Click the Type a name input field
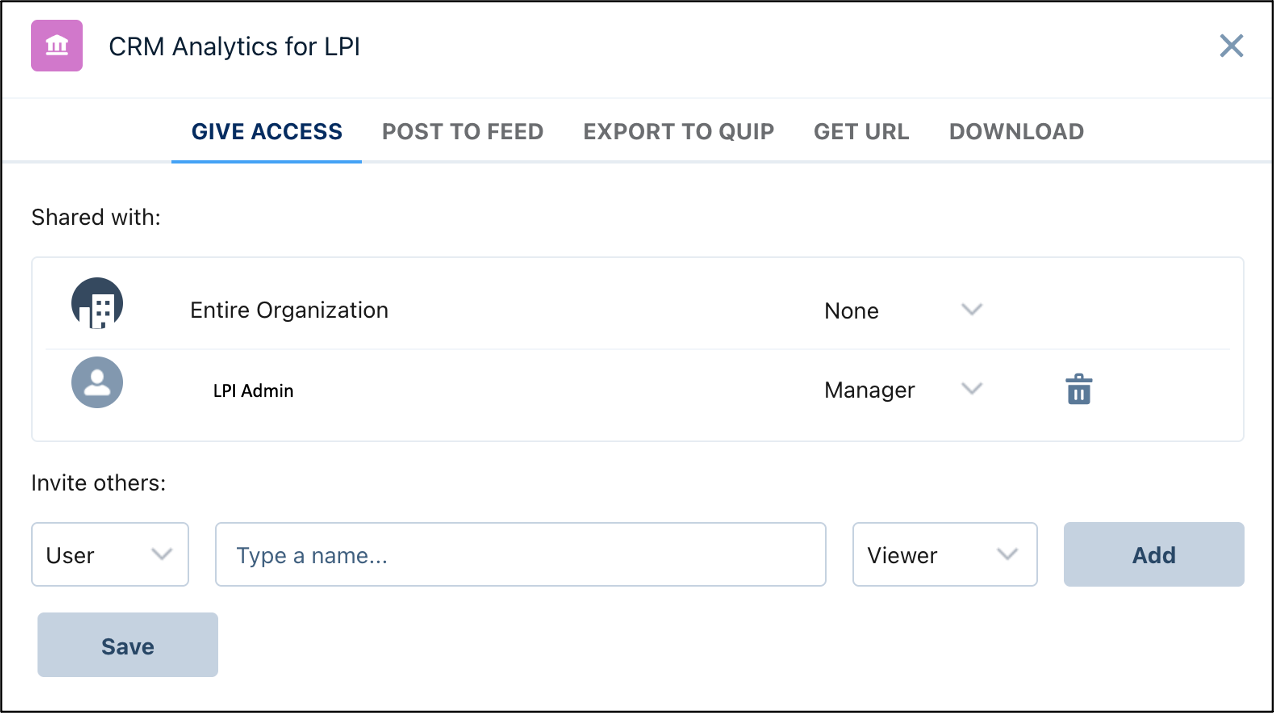1274x714 pixels. [520, 554]
